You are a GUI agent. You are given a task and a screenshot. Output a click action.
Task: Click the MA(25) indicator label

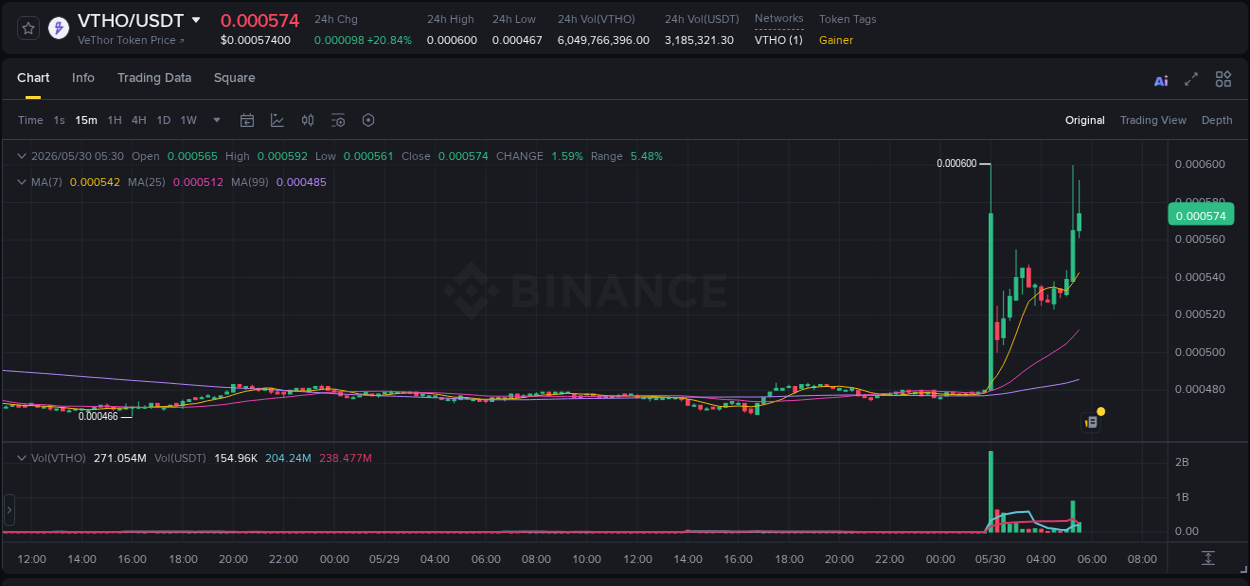147,182
